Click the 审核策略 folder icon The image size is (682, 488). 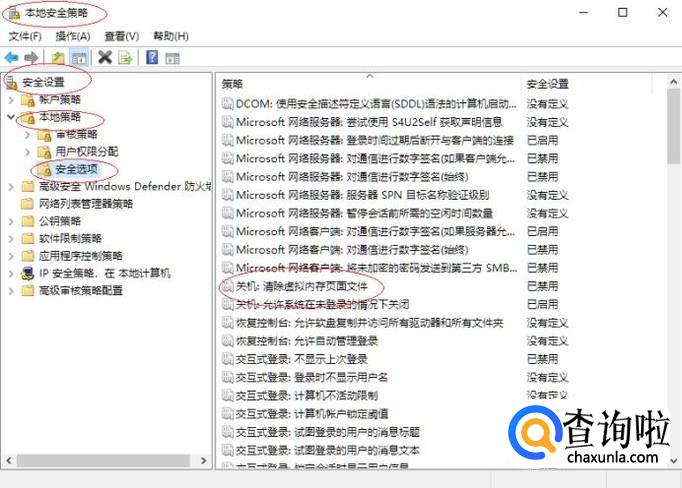pyautogui.click(x=44, y=135)
